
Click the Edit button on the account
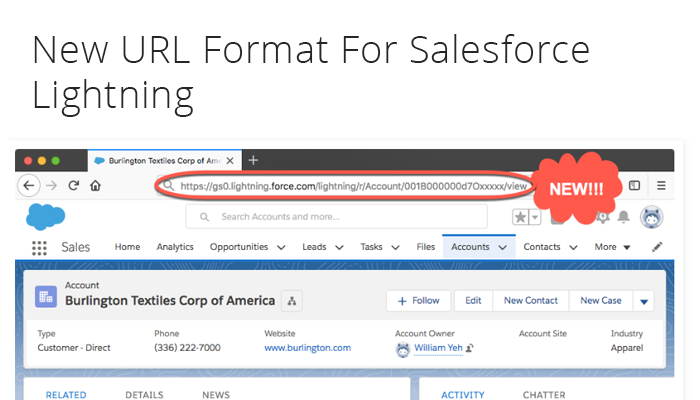473,301
